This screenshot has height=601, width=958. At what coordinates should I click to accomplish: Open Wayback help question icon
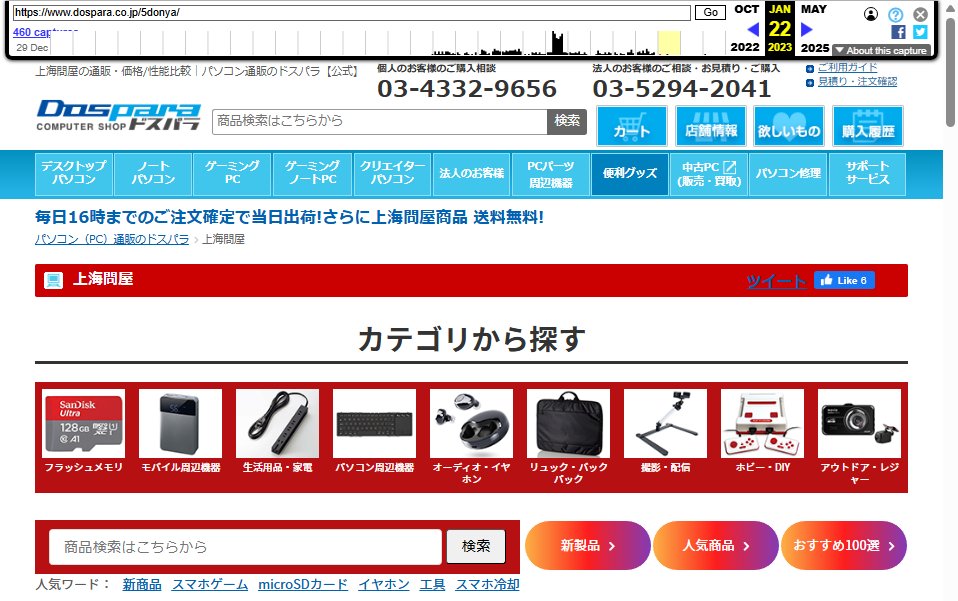(896, 14)
